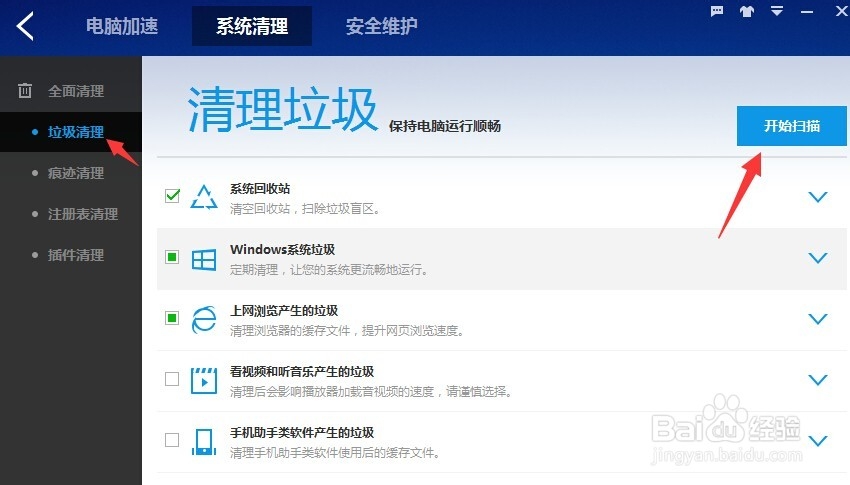Screen dimensions: 850x485
Task: Uncheck the 系统回收站 checkbox
Action: point(172,195)
